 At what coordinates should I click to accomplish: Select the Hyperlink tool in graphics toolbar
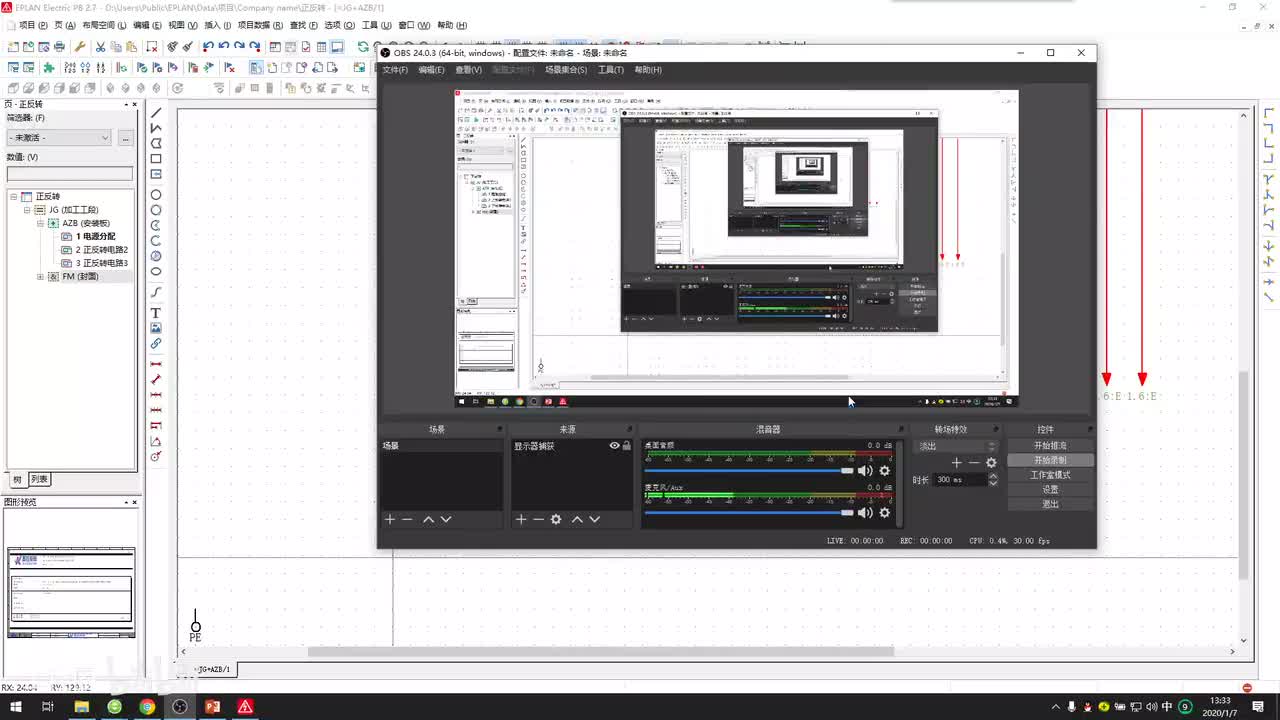tap(156, 344)
